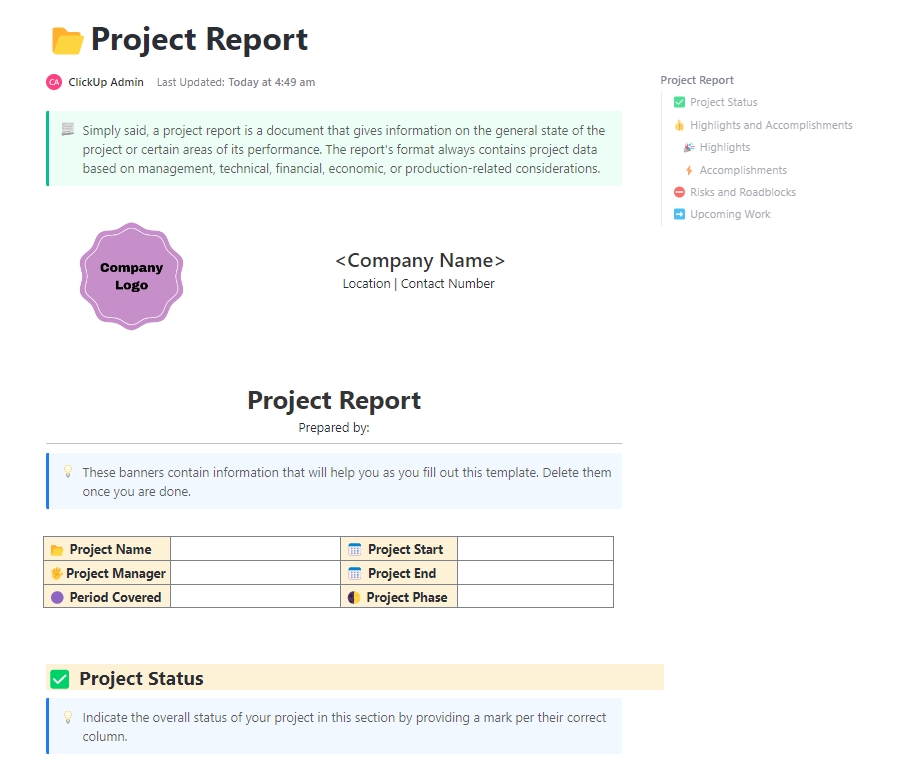Click the blue check beside Upcoming Work in sidebar
The width and height of the screenshot is (908, 768).
click(x=680, y=214)
